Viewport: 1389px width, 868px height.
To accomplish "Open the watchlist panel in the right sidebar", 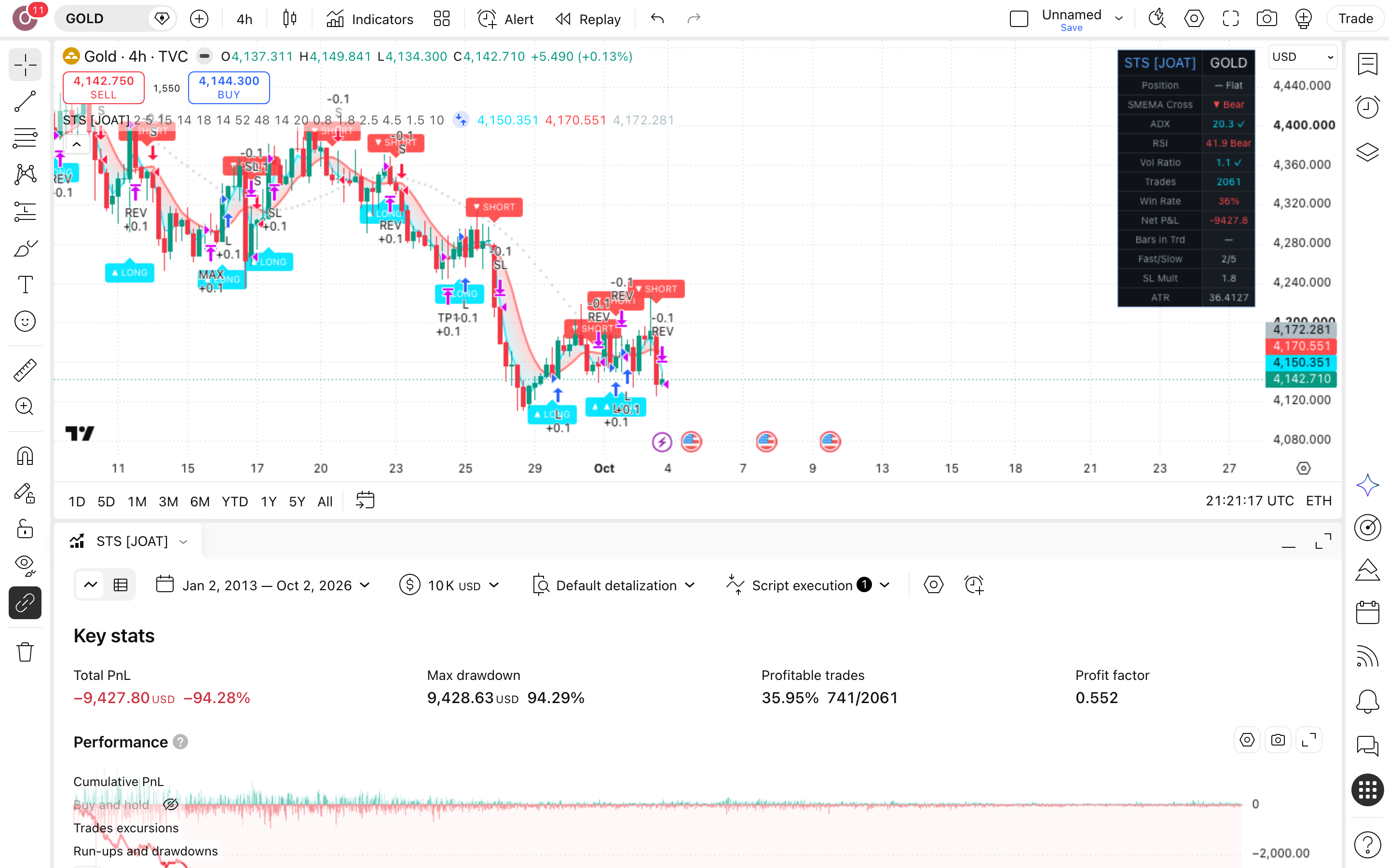I will [1367, 64].
